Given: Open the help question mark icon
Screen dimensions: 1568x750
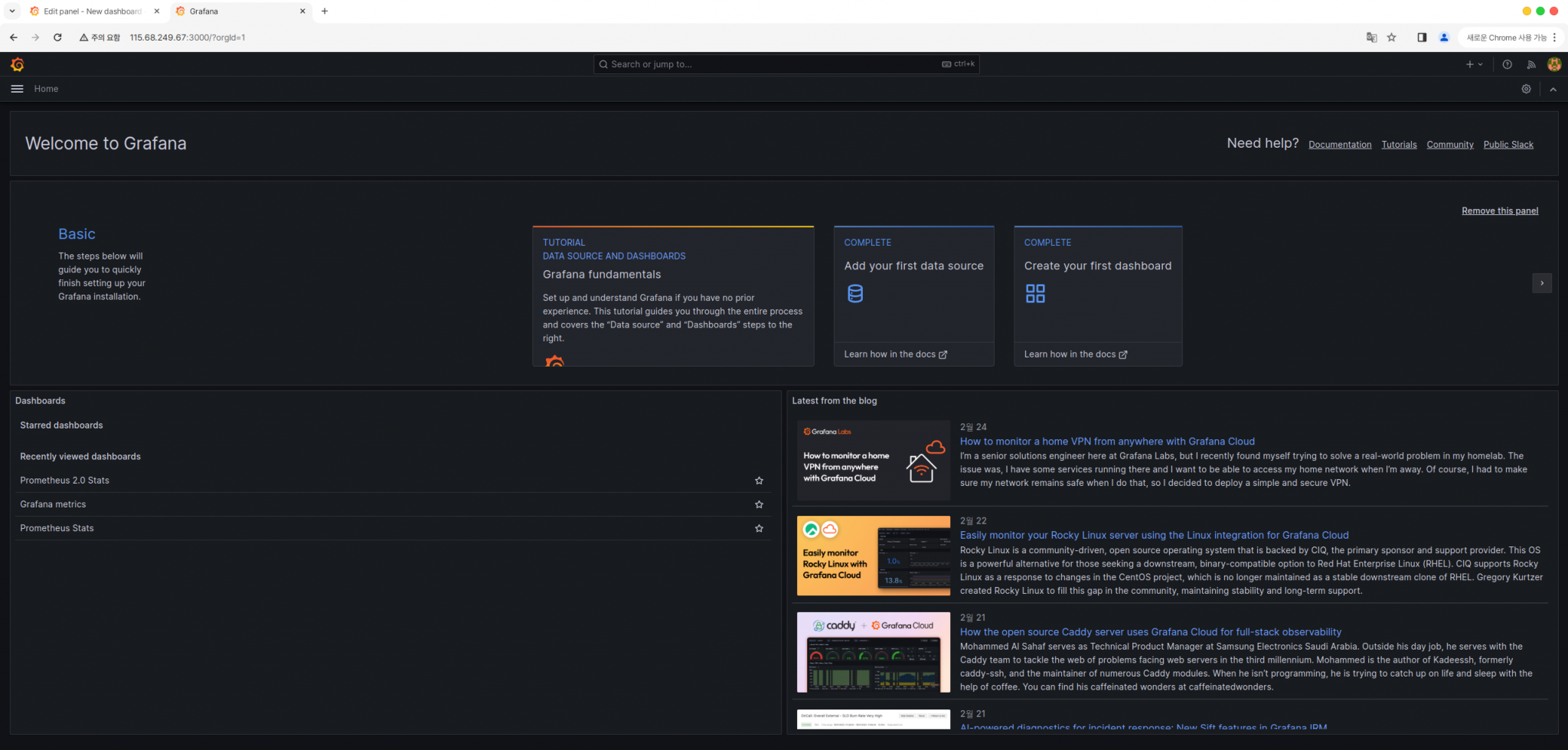Looking at the screenshot, I should (1508, 64).
